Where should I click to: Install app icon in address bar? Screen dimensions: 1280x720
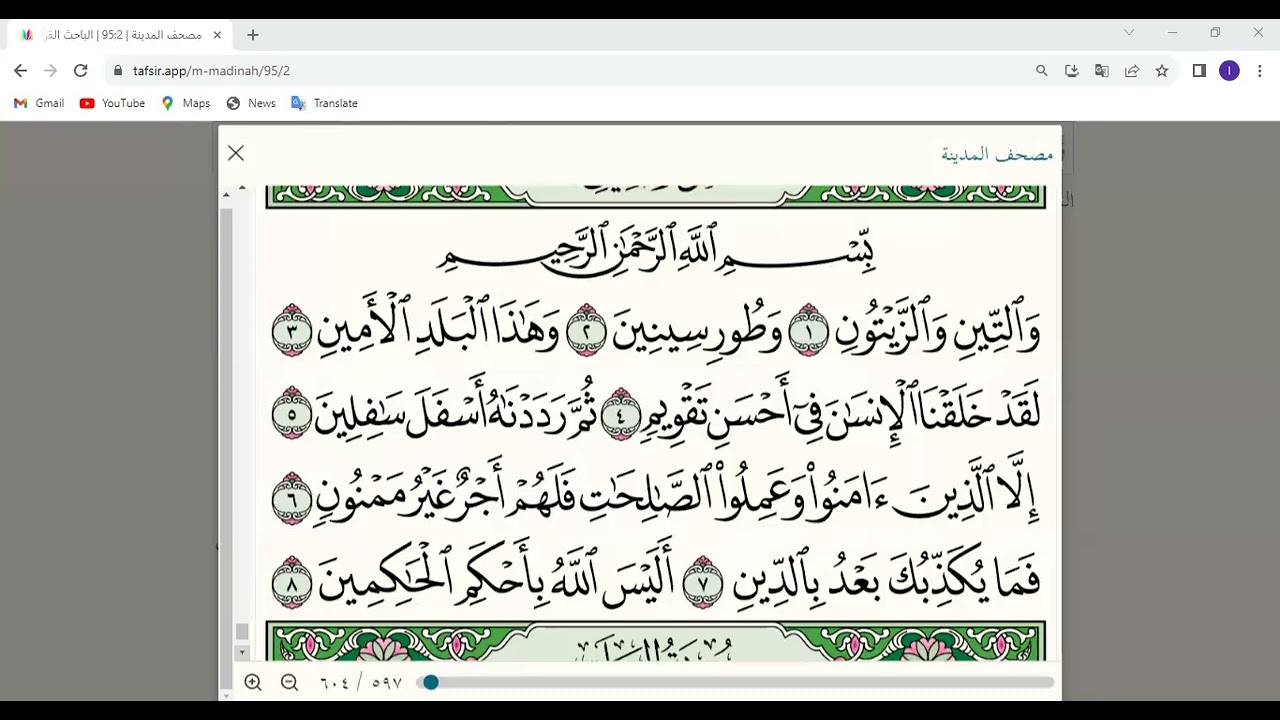[x=1072, y=71]
